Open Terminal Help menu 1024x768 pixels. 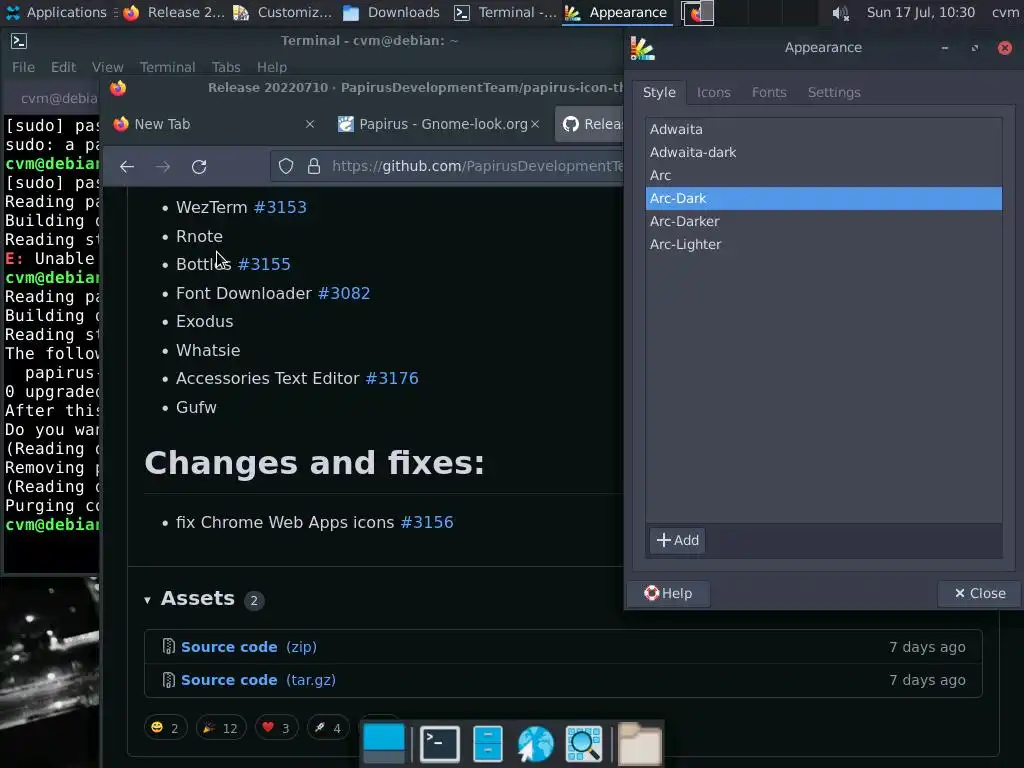point(272,67)
